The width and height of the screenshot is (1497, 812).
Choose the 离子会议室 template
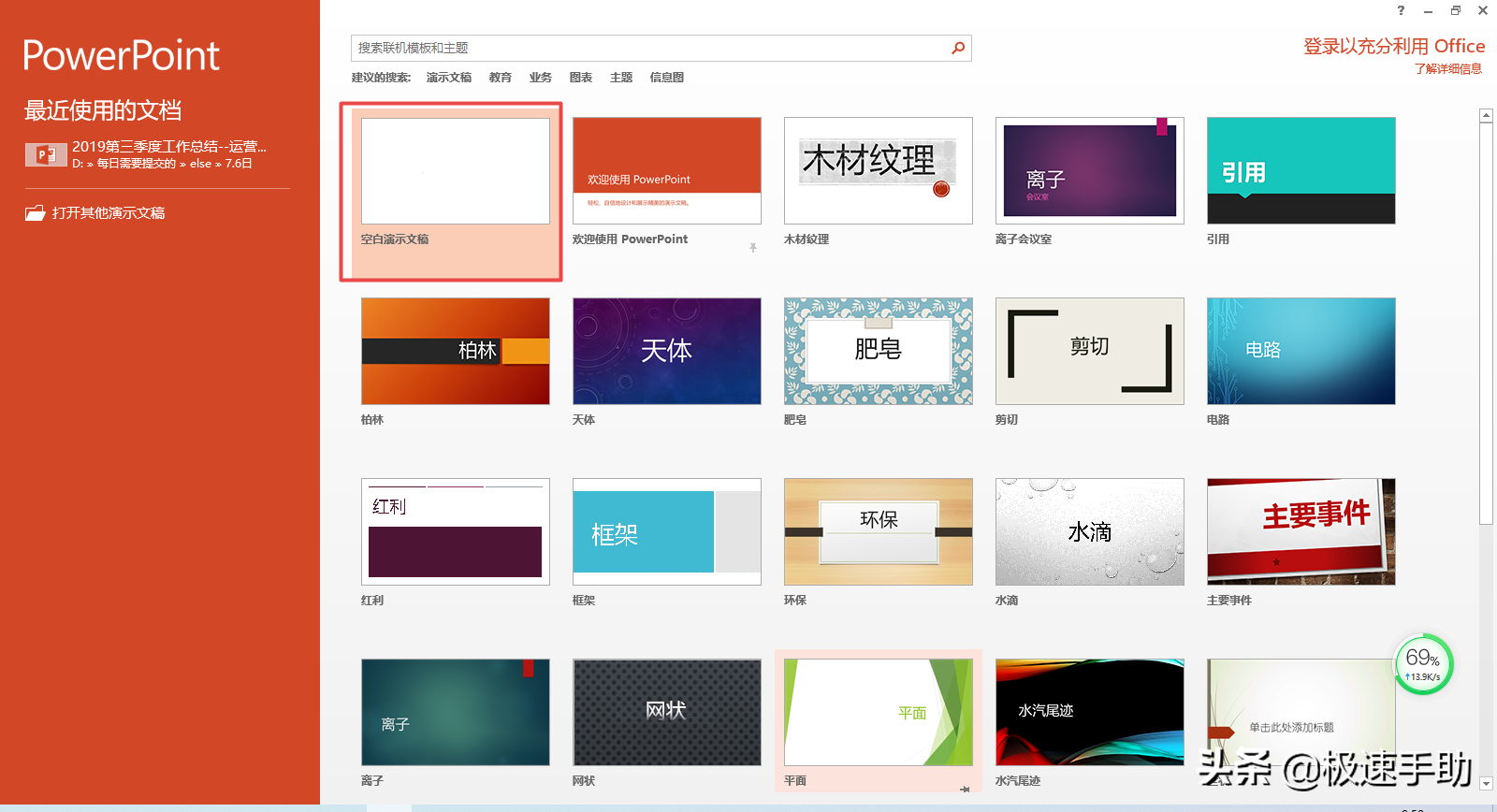pos(1090,171)
